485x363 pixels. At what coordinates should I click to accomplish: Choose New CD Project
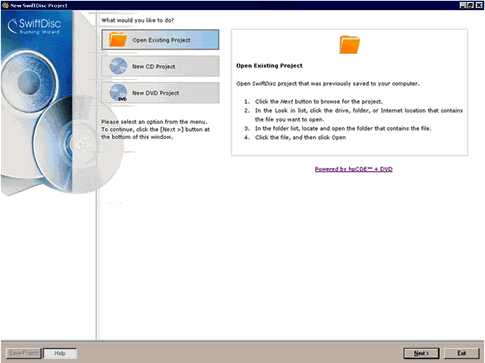(160, 66)
